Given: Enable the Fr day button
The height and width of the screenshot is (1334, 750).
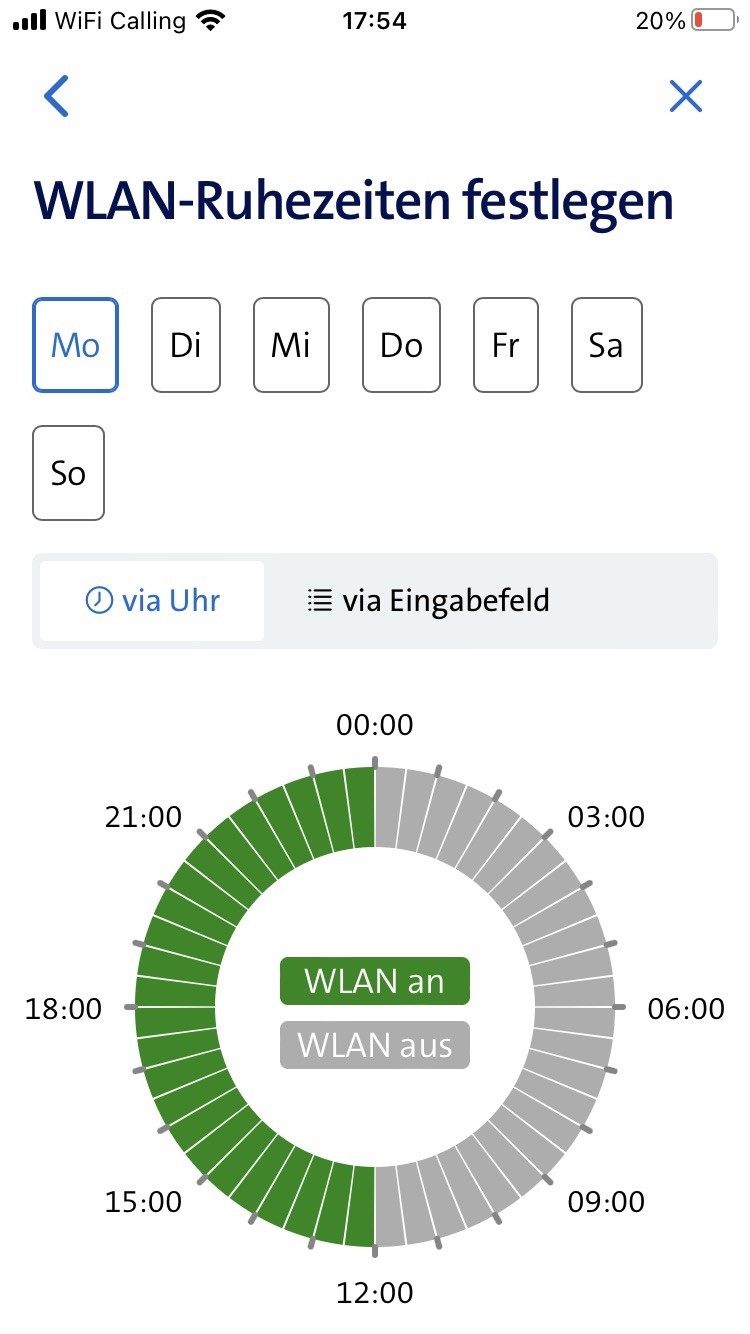Looking at the screenshot, I should [x=506, y=345].
